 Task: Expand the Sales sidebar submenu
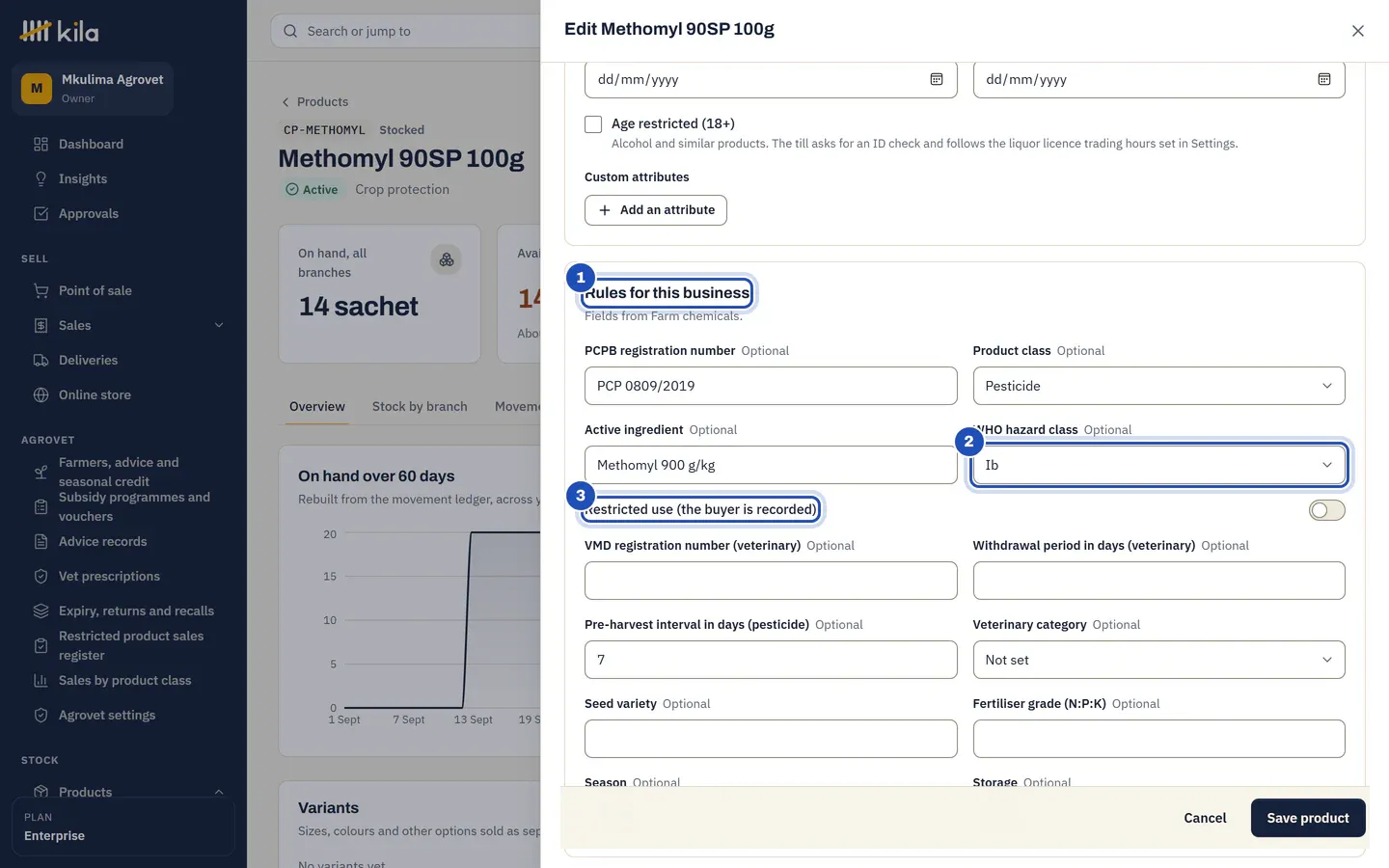(219, 325)
